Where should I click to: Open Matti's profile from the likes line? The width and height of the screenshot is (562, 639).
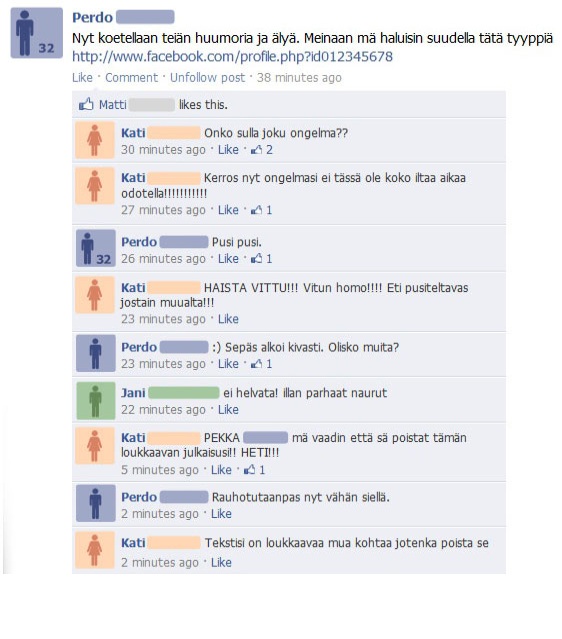112,105
